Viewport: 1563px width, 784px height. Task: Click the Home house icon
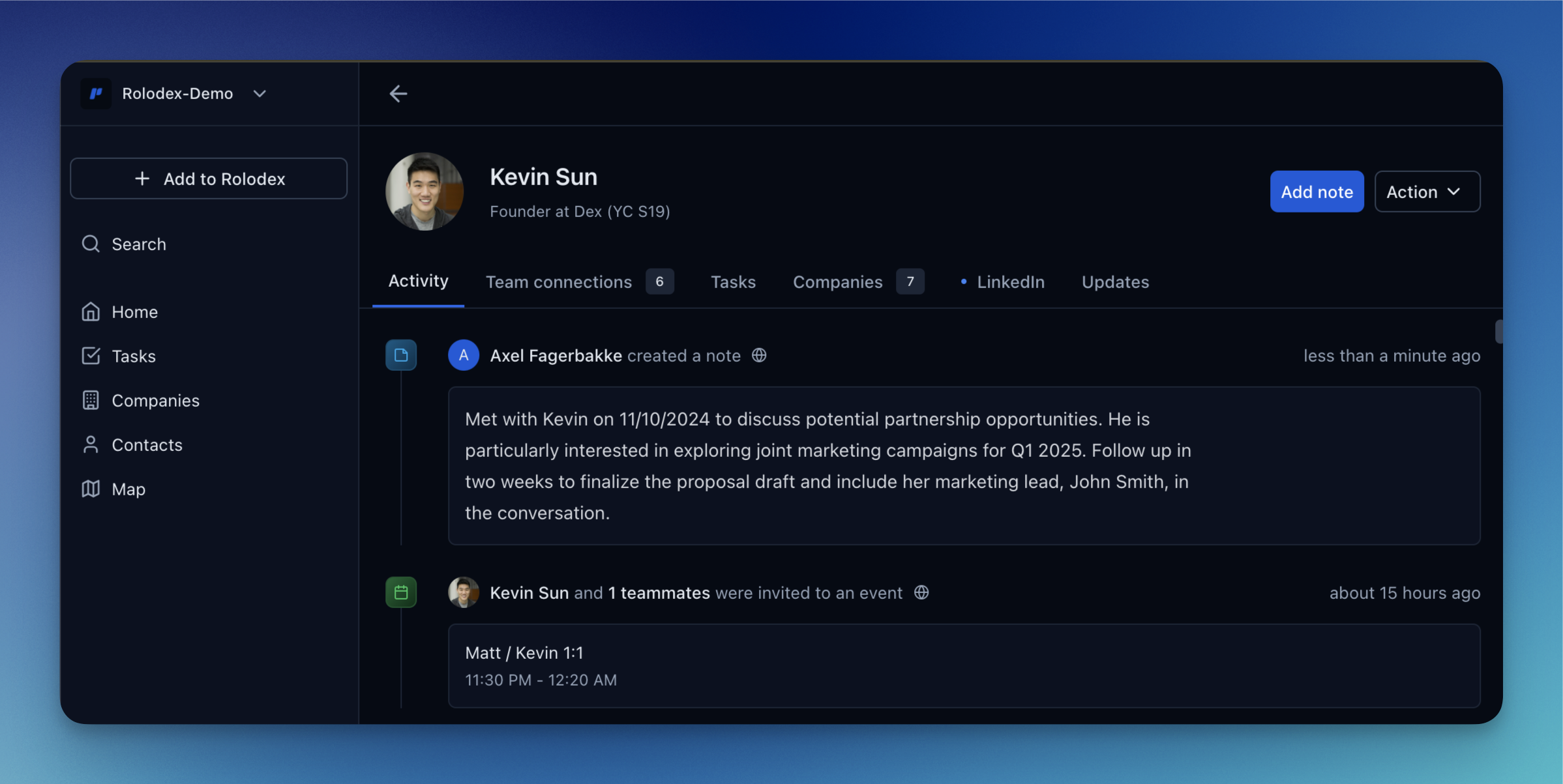[91, 312]
